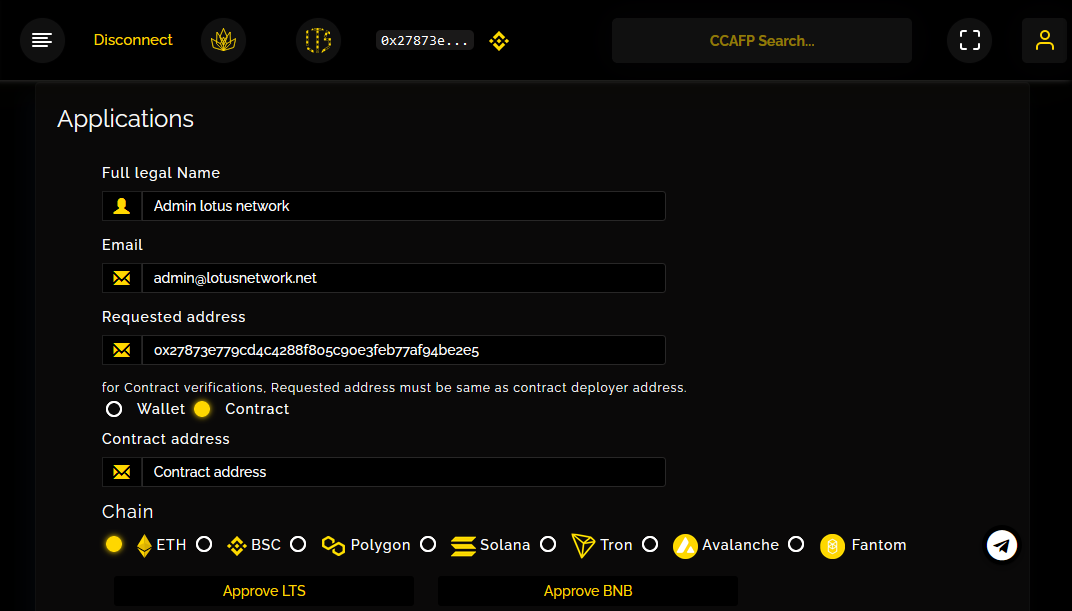
Task: Click the lotus logo icon
Action: point(223,41)
